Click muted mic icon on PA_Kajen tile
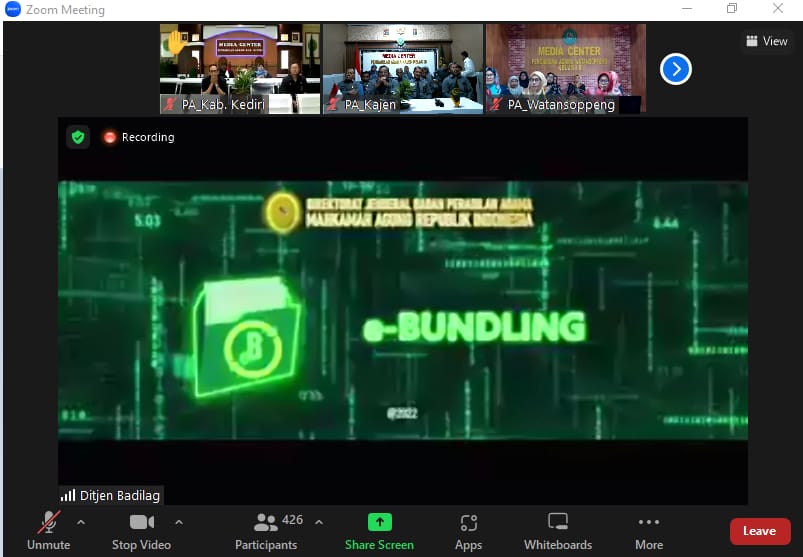 (333, 104)
